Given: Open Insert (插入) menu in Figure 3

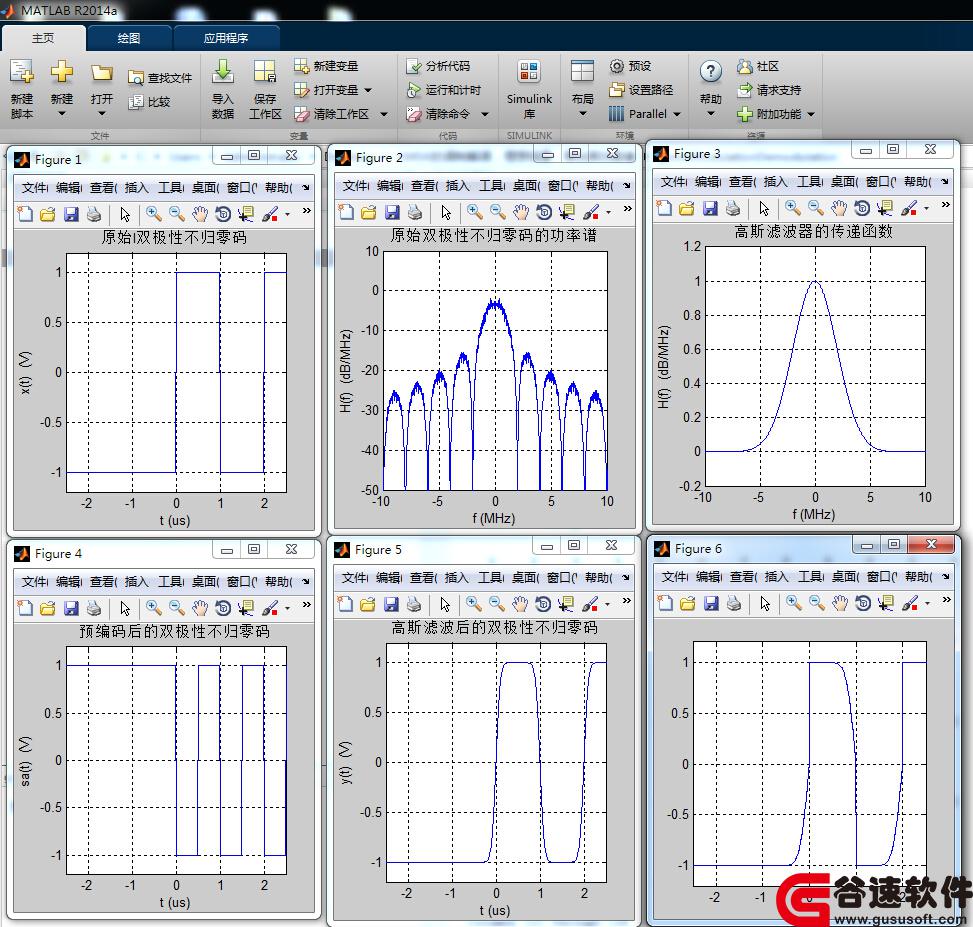Looking at the screenshot, I should (775, 182).
